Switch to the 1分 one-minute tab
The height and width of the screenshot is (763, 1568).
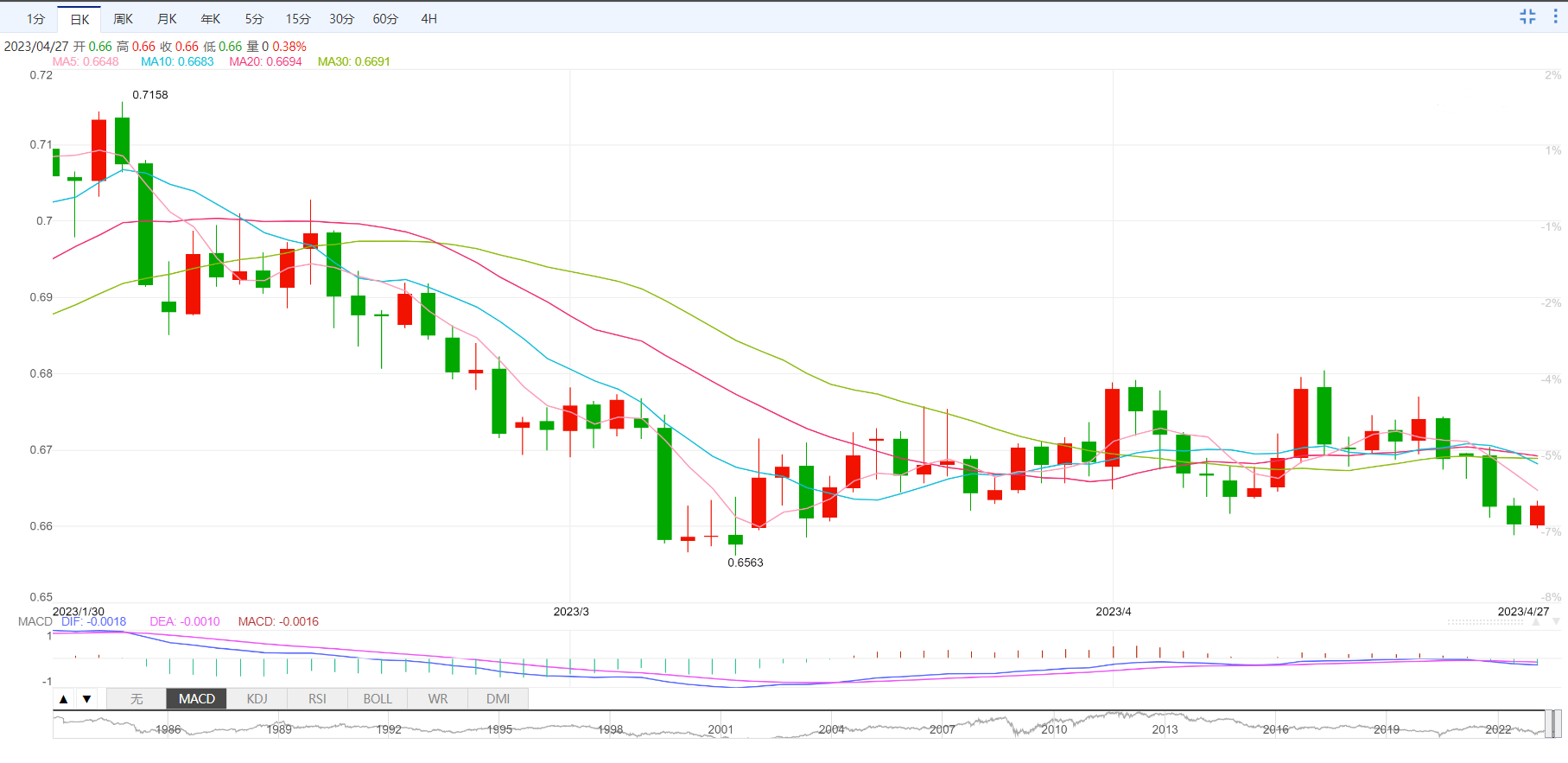(x=35, y=19)
